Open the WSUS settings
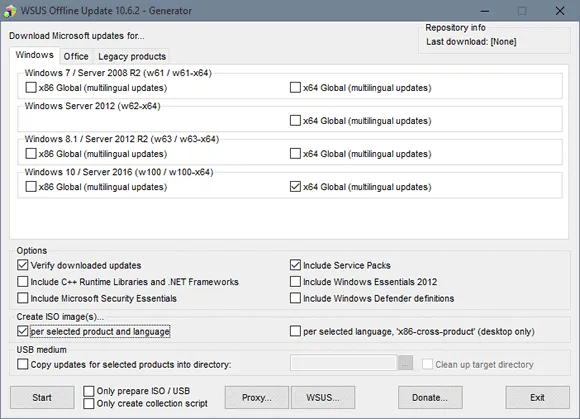The height and width of the screenshot is (419, 580). [323, 398]
